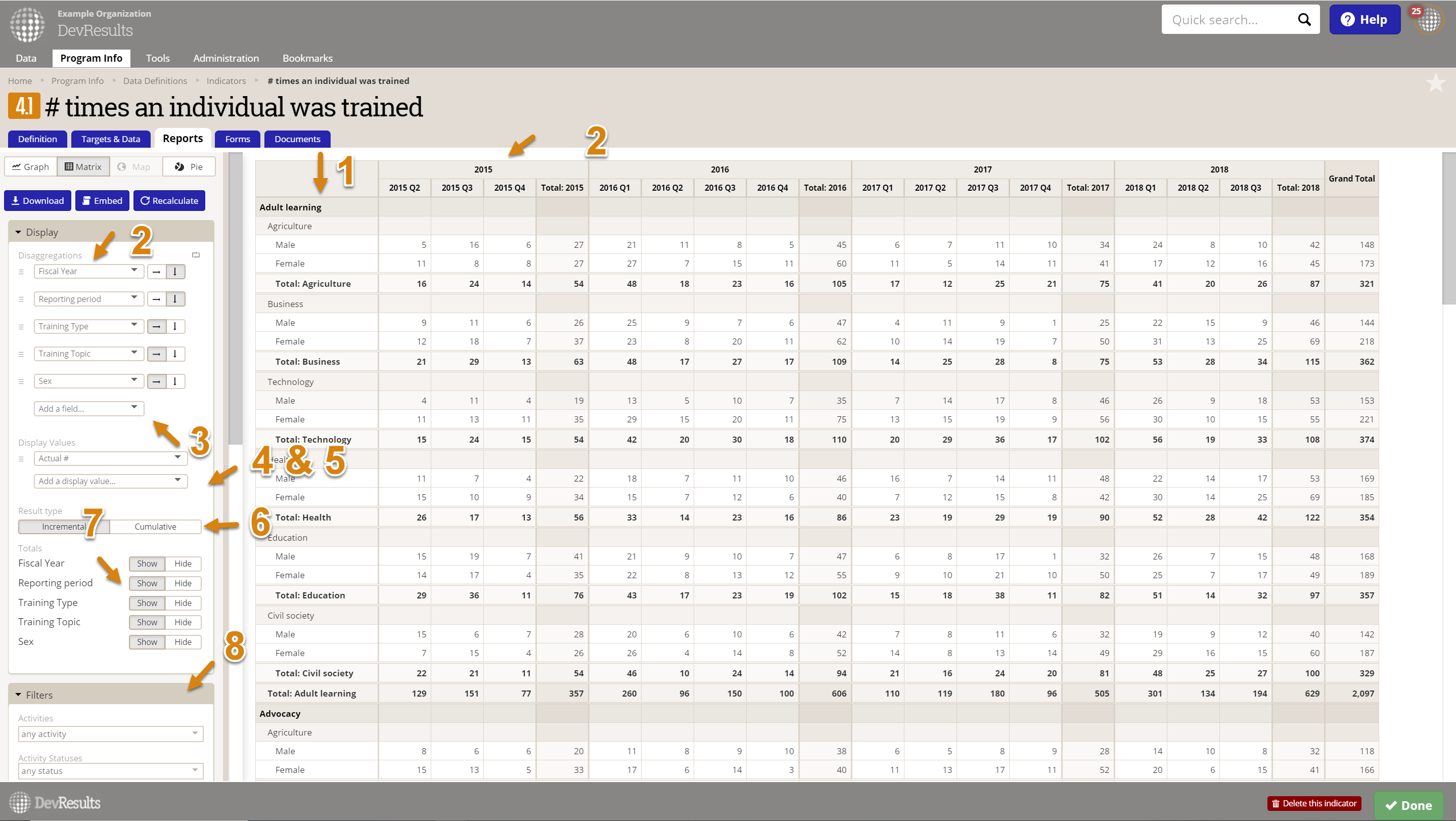This screenshot has height=821, width=1456.
Task: Grab the drag handle beside Sex field
Action: [21, 381]
